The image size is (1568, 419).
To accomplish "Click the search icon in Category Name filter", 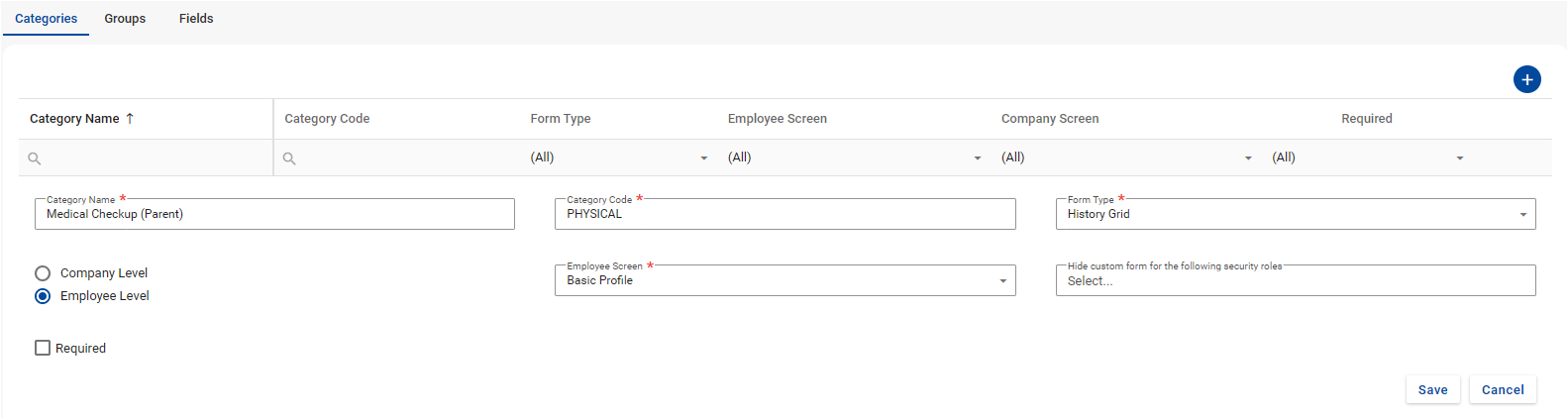I will [x=35, y=158].
